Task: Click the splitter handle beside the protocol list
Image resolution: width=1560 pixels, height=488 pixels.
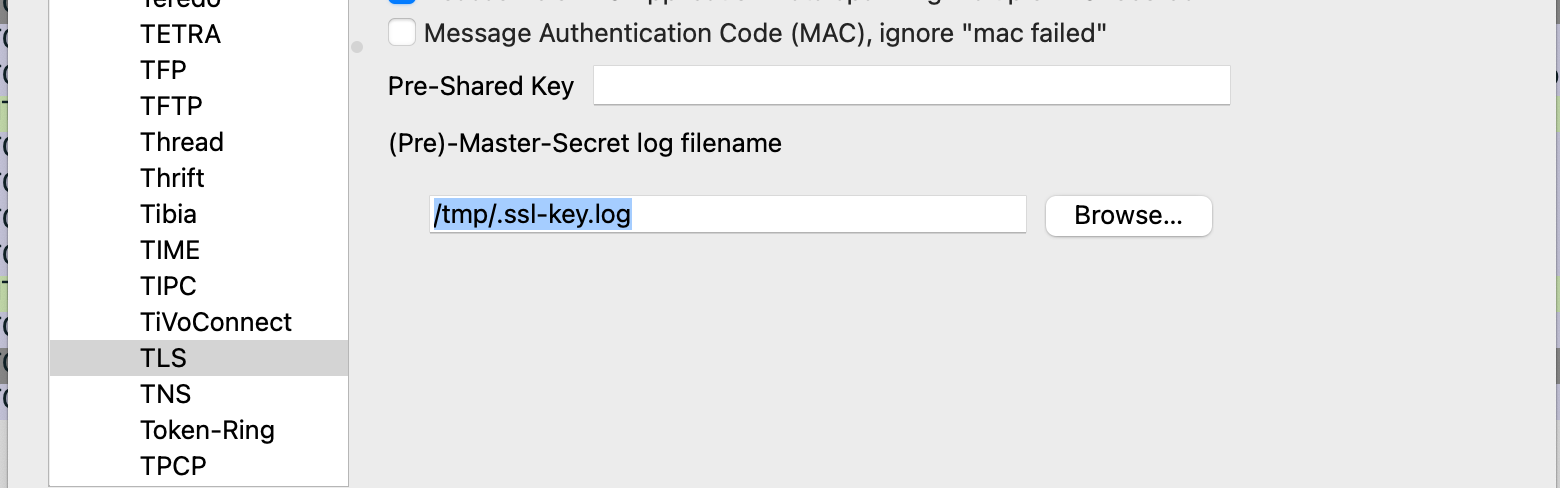Action: pyautogui.click(x=357, y=47)
